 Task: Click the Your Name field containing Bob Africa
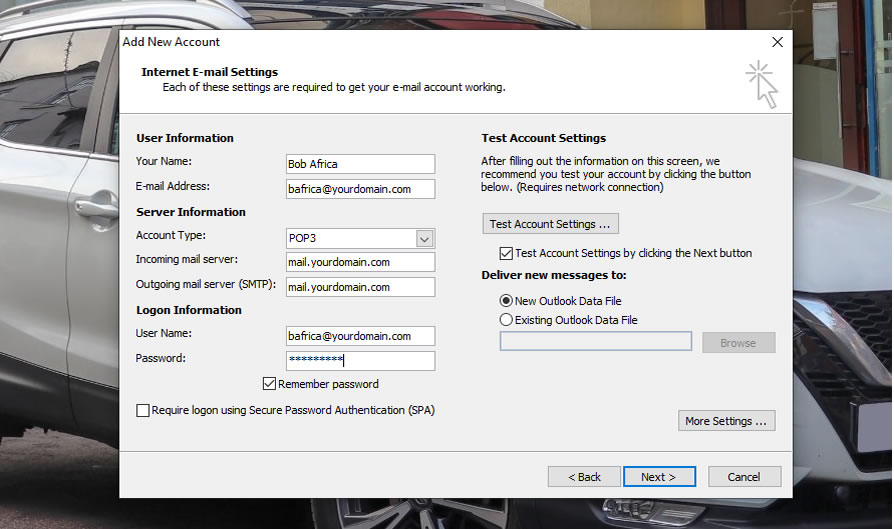[x=360, y=164]
